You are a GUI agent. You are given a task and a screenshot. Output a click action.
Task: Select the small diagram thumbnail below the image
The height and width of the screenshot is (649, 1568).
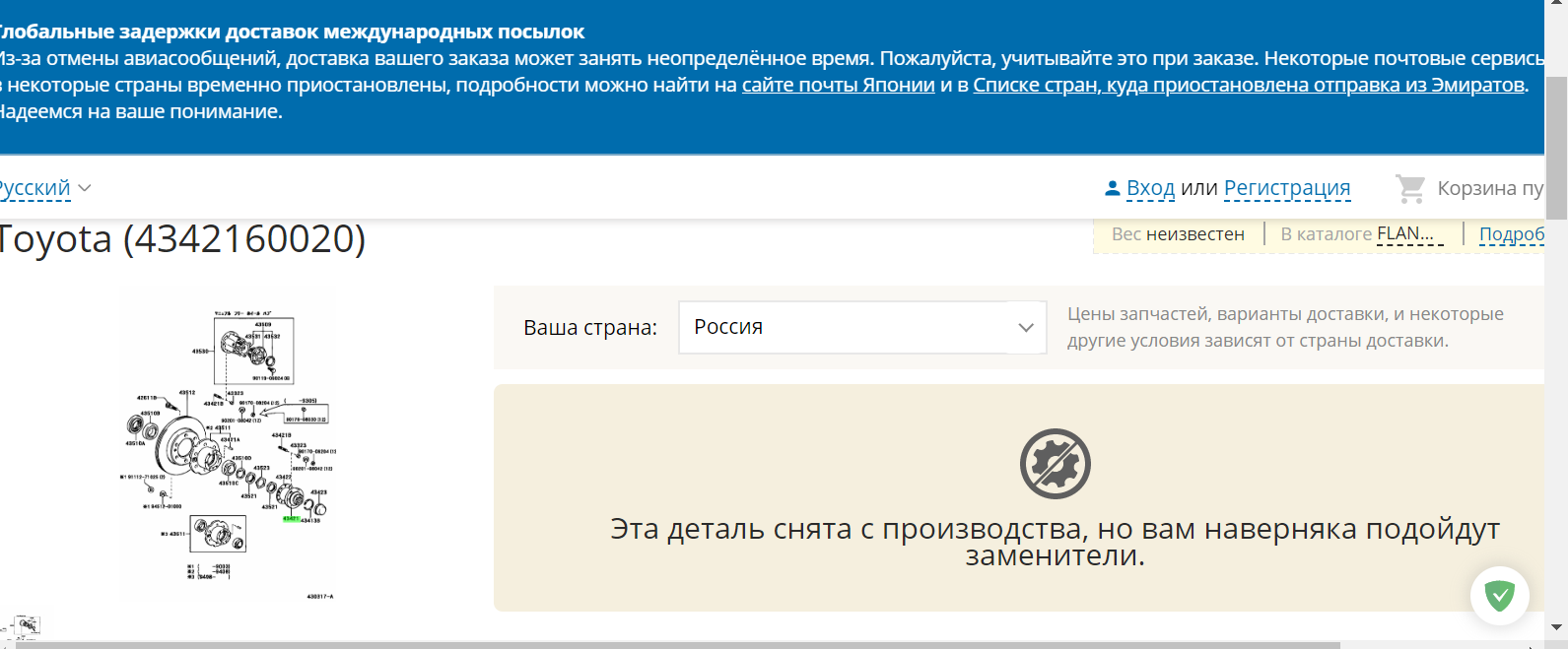pos(21,627)
